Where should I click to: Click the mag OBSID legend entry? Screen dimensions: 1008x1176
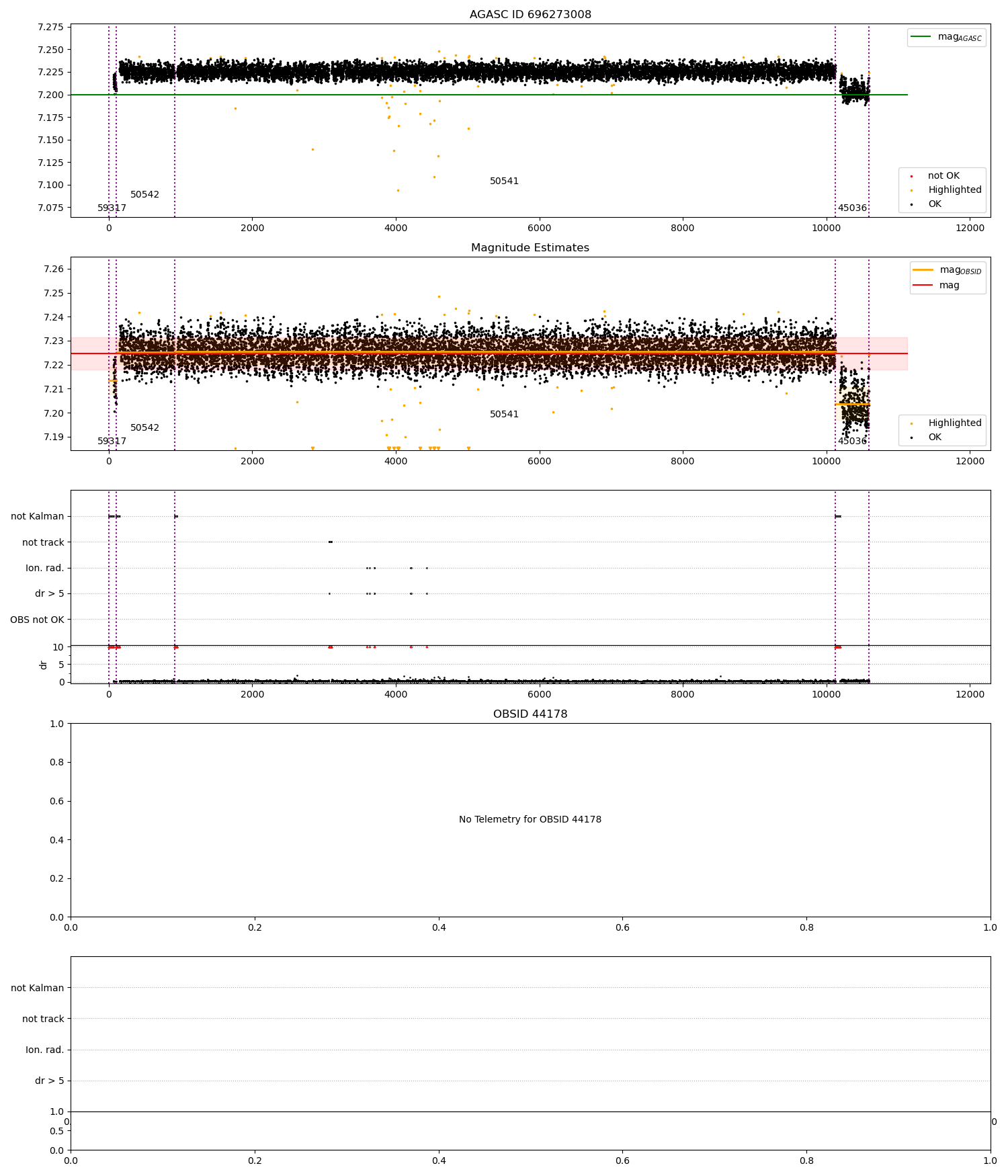pyautogui.click(x=948, y=270)
